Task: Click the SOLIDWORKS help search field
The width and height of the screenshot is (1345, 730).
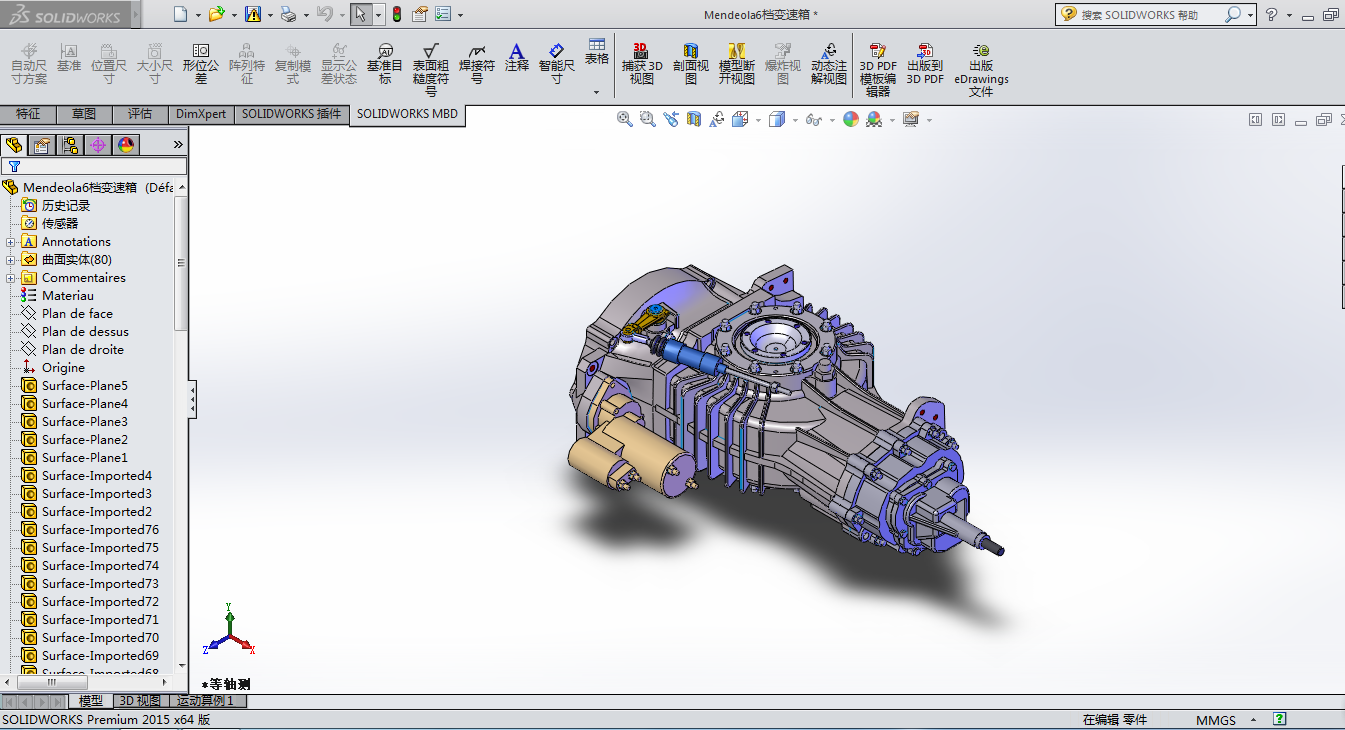Action: point(1150,15)
